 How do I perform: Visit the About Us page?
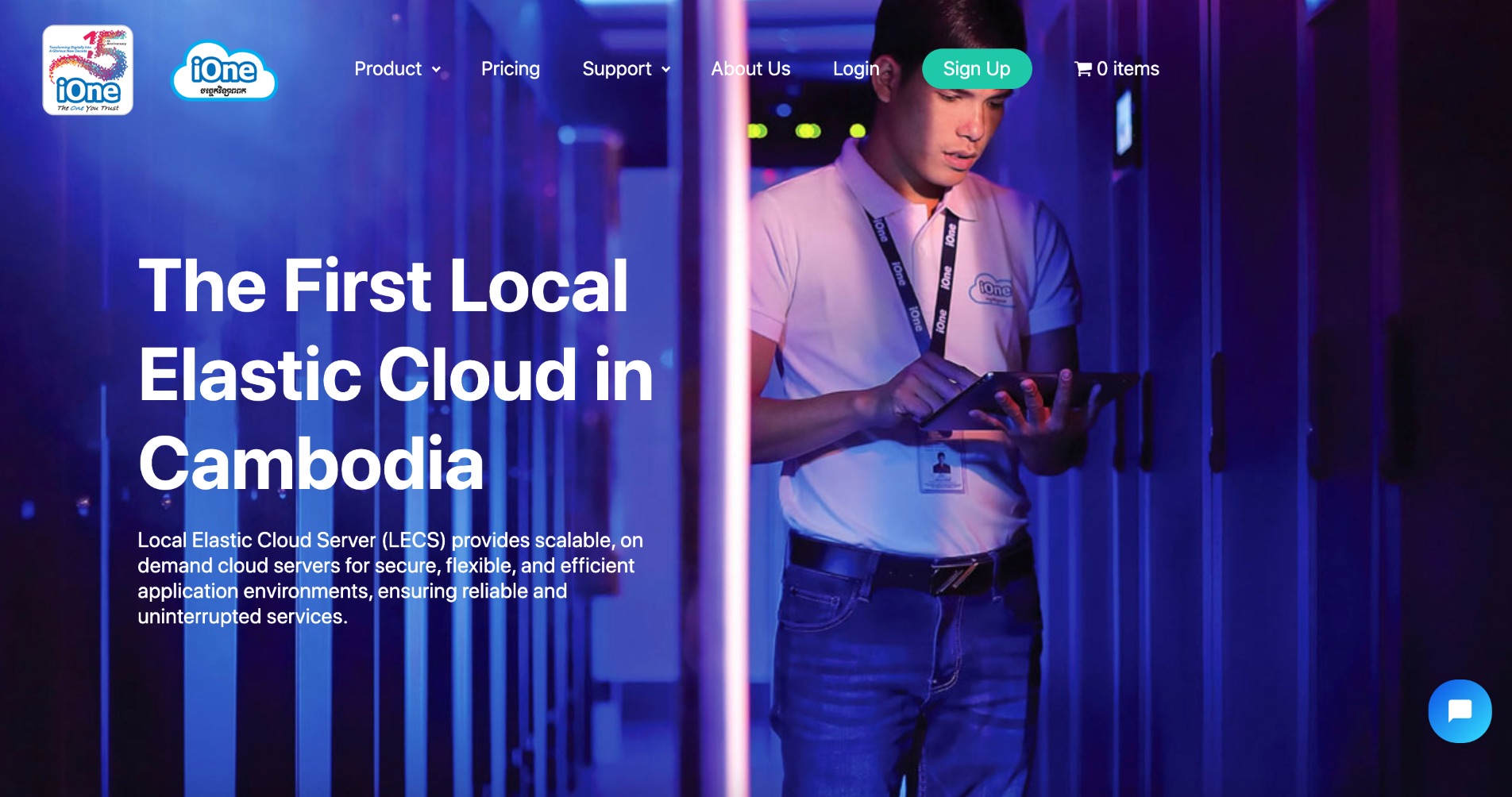750,69
